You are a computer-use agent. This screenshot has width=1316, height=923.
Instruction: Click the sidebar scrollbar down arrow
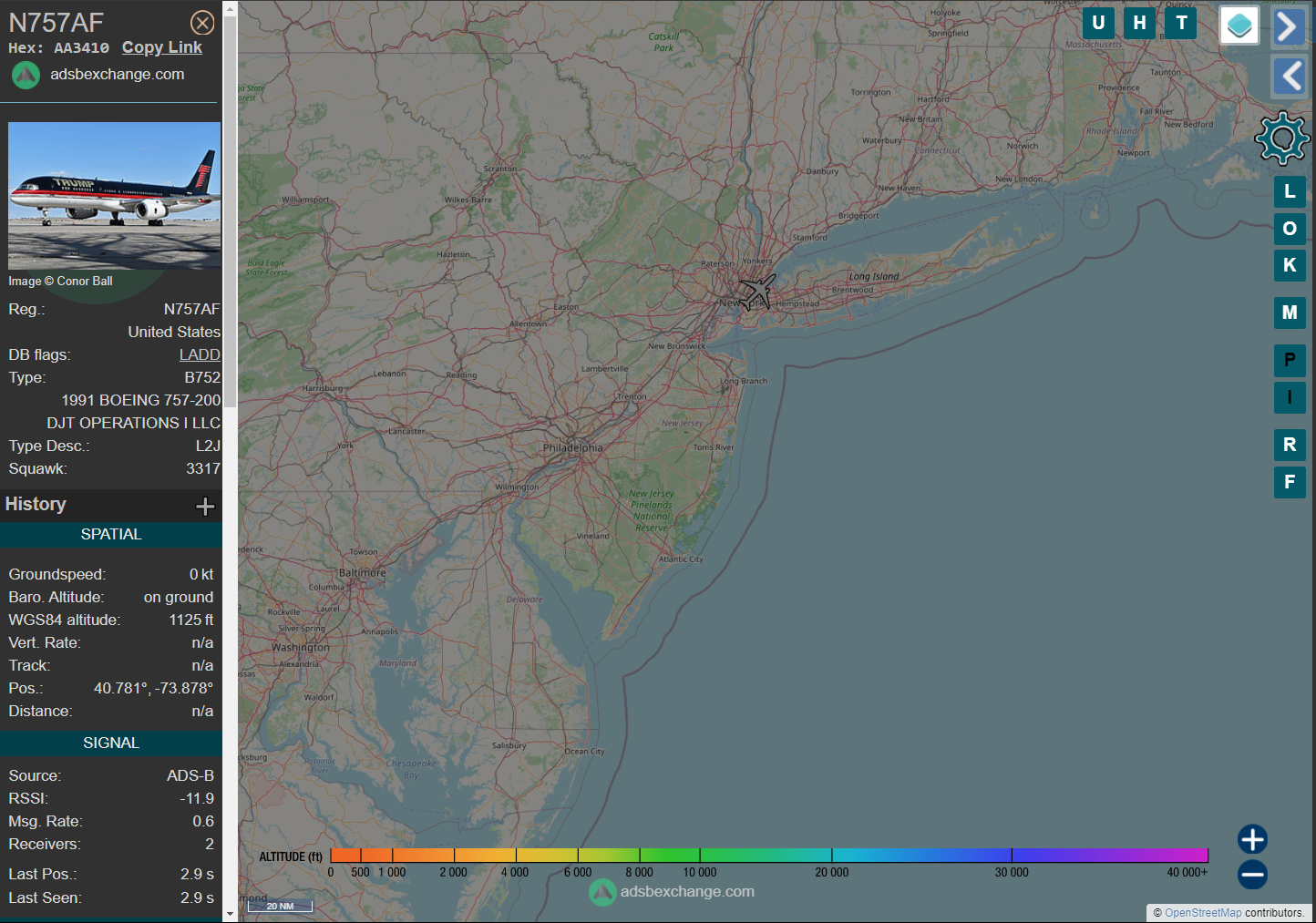click(x=230, y=915)
